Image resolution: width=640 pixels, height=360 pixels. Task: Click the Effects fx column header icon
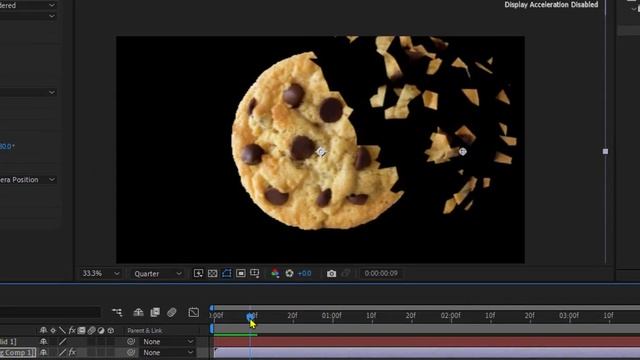(72, 331)
